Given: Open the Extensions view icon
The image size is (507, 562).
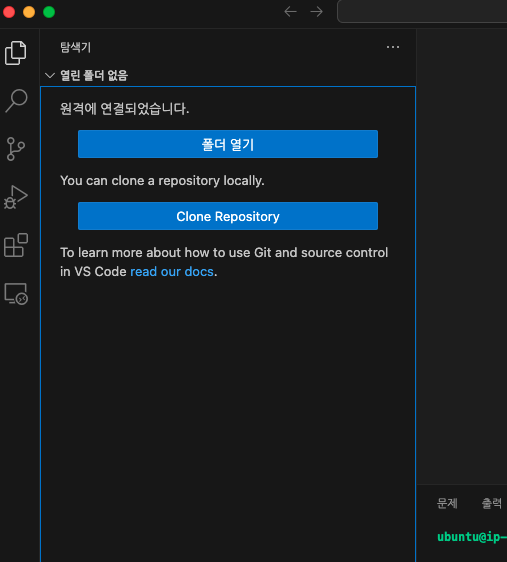Looking at the screenshot, I should point(16,245).
